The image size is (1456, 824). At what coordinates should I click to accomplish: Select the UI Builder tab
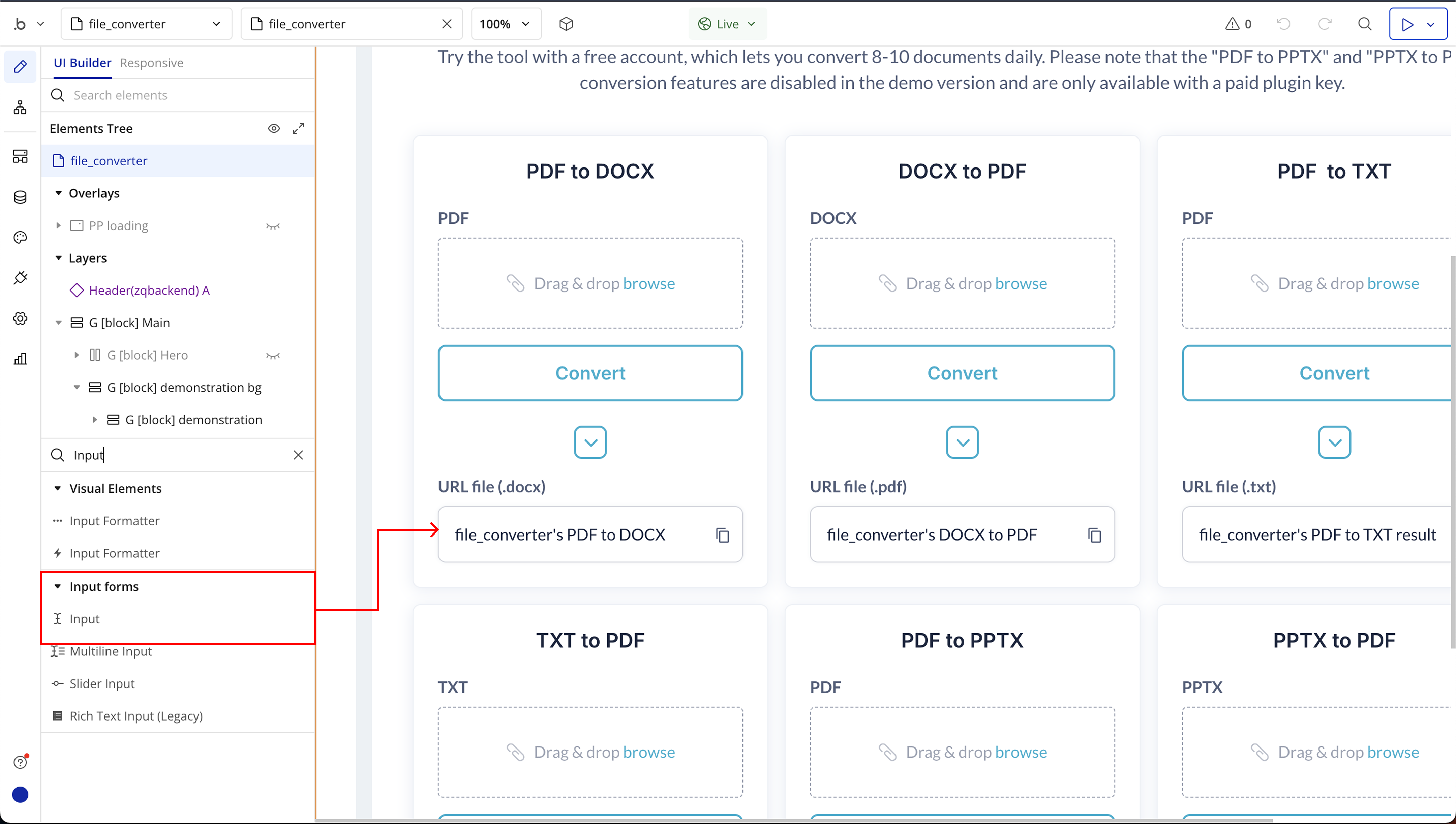click(x=82, y=63)
